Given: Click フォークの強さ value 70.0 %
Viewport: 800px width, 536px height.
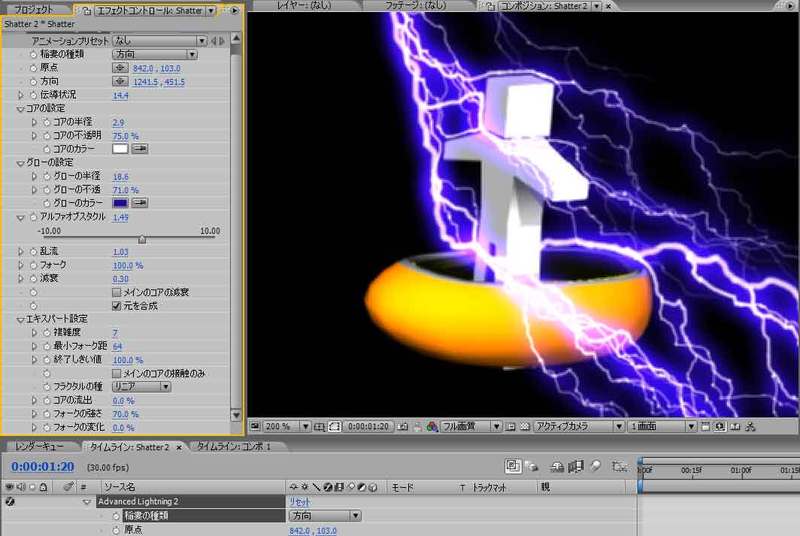Looking at the screenshot, I should pyautogui.click(x=126, y=414).
